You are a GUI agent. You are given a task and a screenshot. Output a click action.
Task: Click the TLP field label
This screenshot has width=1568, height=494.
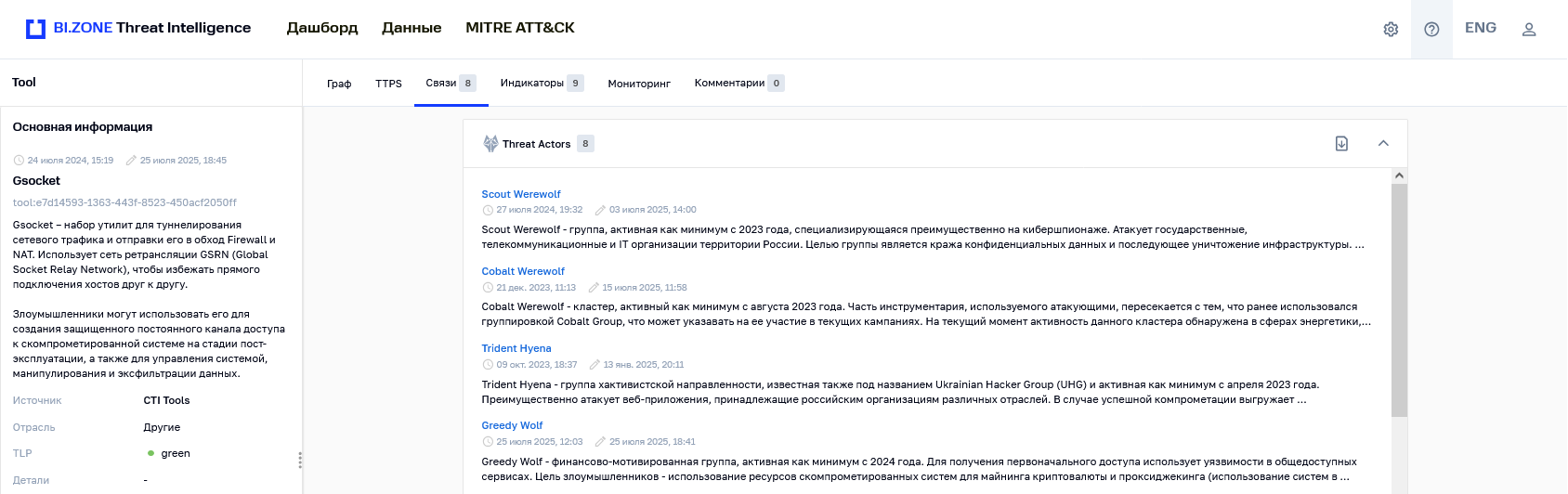click(22, 453)
